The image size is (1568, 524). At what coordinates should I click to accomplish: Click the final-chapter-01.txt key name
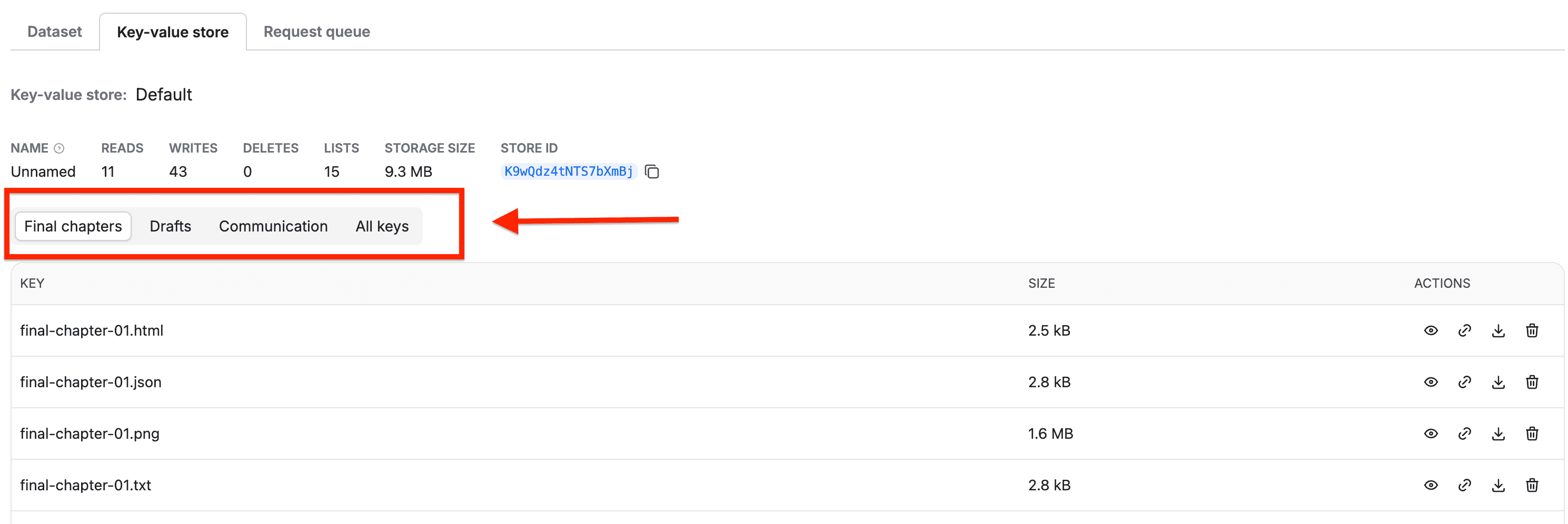[x=85, y=486]
